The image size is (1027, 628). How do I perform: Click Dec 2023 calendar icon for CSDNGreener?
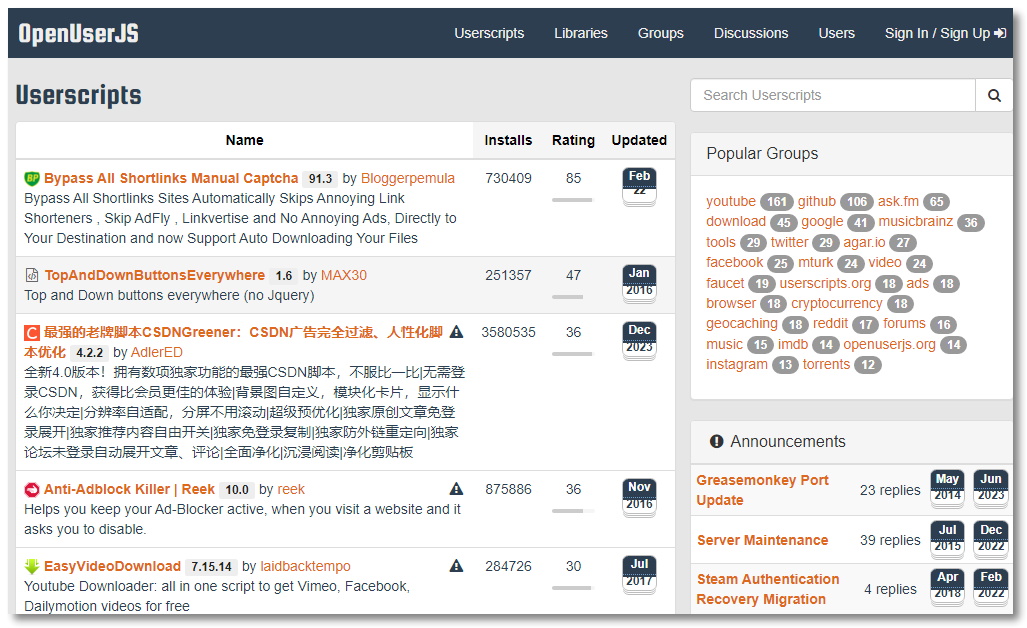click(639, 340)
